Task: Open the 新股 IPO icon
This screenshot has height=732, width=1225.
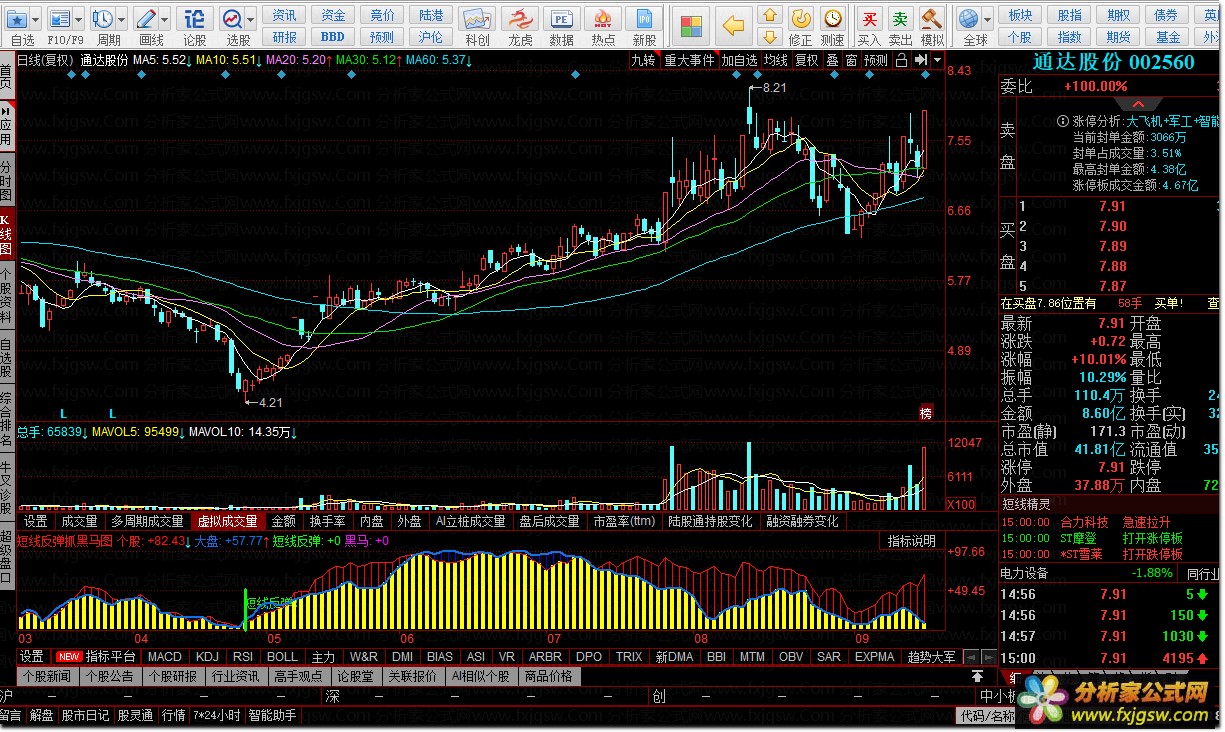Action: (x=646, y=19)
